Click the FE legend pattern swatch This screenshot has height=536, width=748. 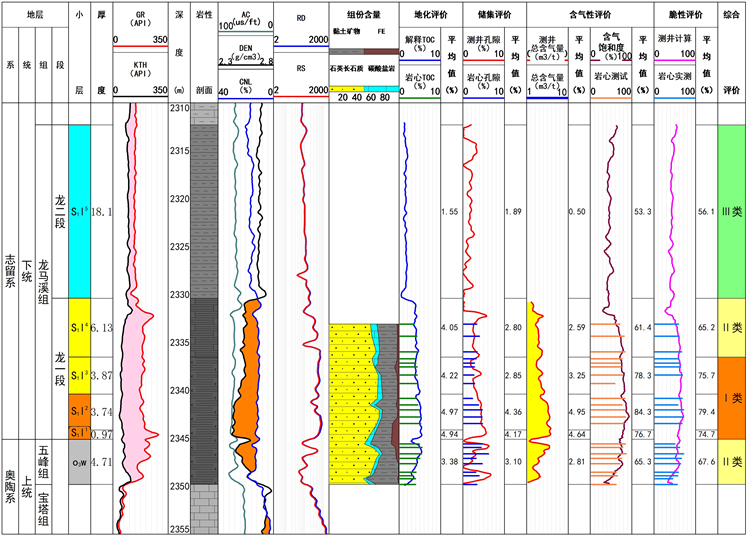click(381, 51)
